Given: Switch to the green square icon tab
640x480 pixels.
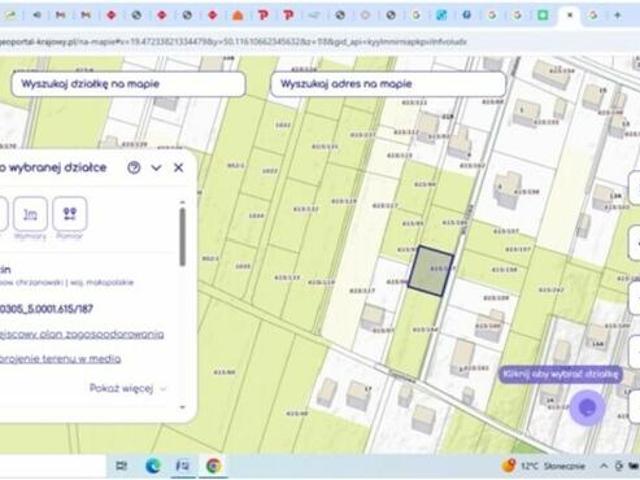Looking at the screenshot, I should (x=542, y=15).
